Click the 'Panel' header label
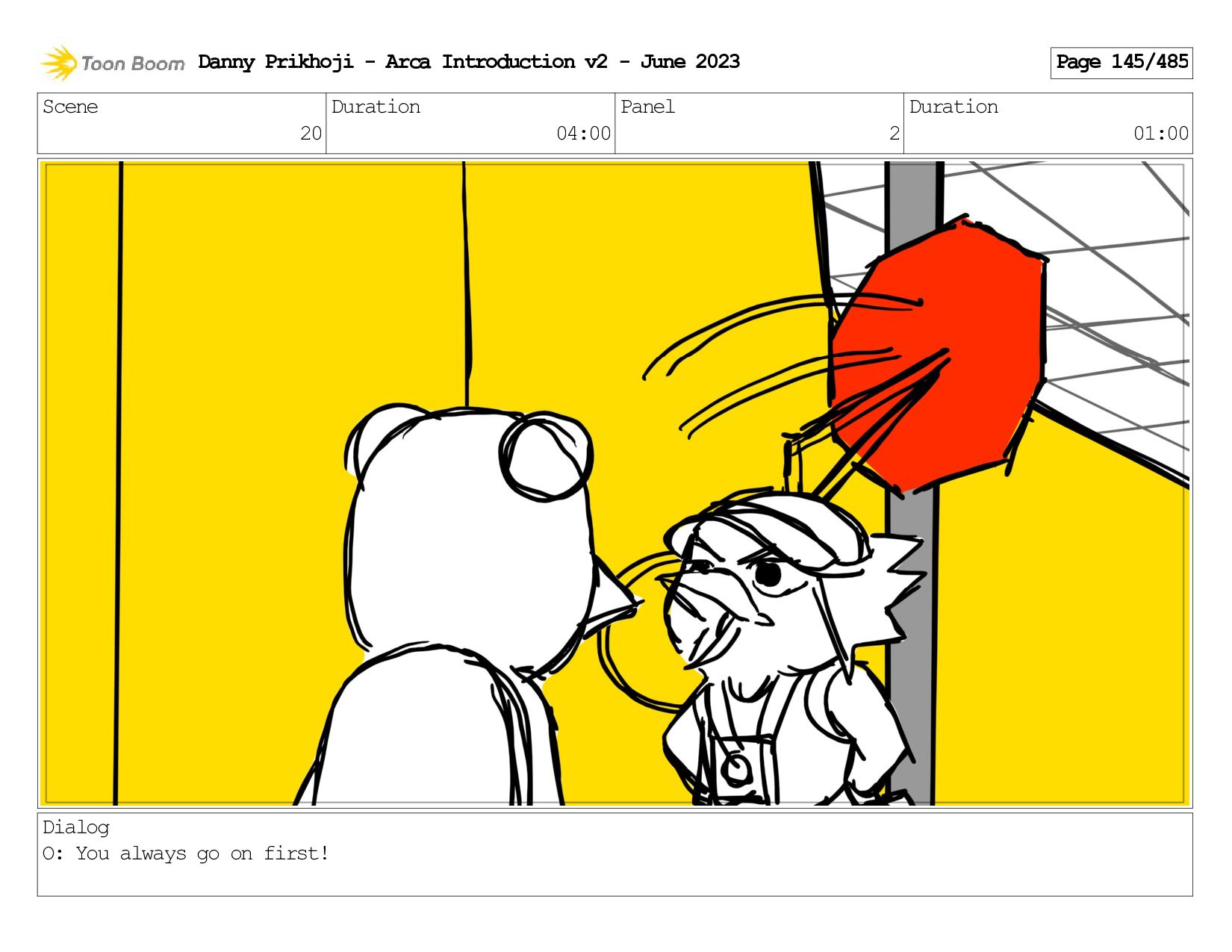 pos(647,107)
